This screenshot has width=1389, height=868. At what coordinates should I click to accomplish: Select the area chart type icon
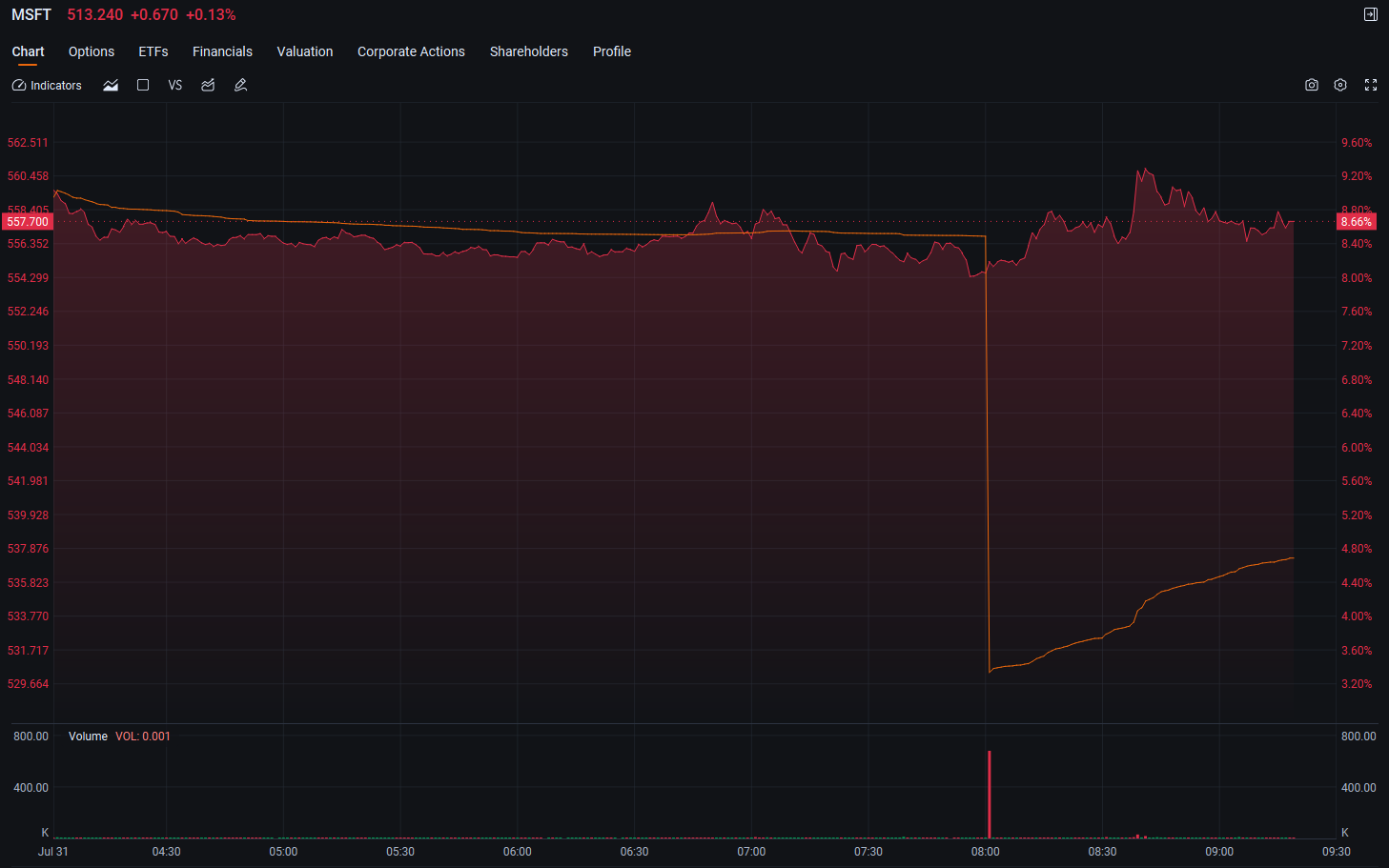111,86
